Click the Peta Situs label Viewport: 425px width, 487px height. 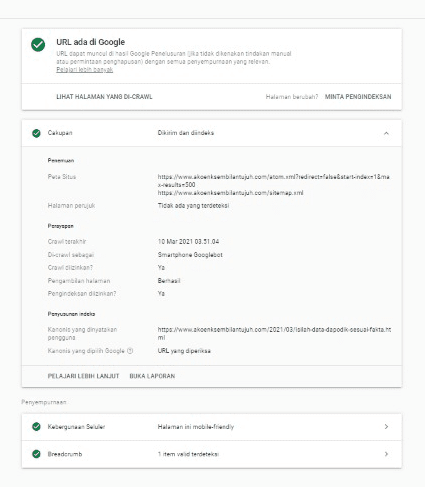62,177
